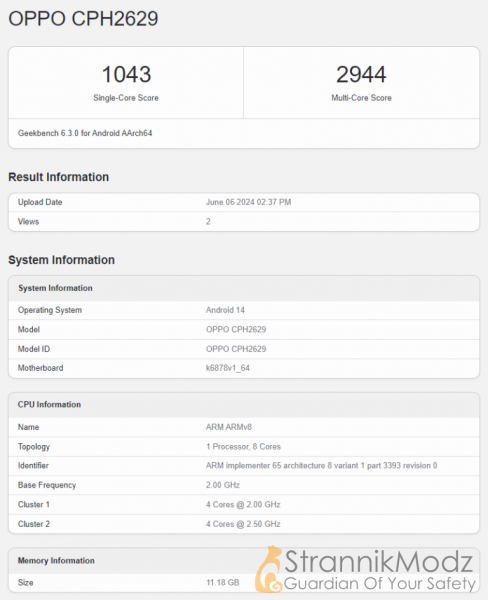Click the large System Information section heading
The height and width of the screenshot is (600, 488).
(62, 260)
